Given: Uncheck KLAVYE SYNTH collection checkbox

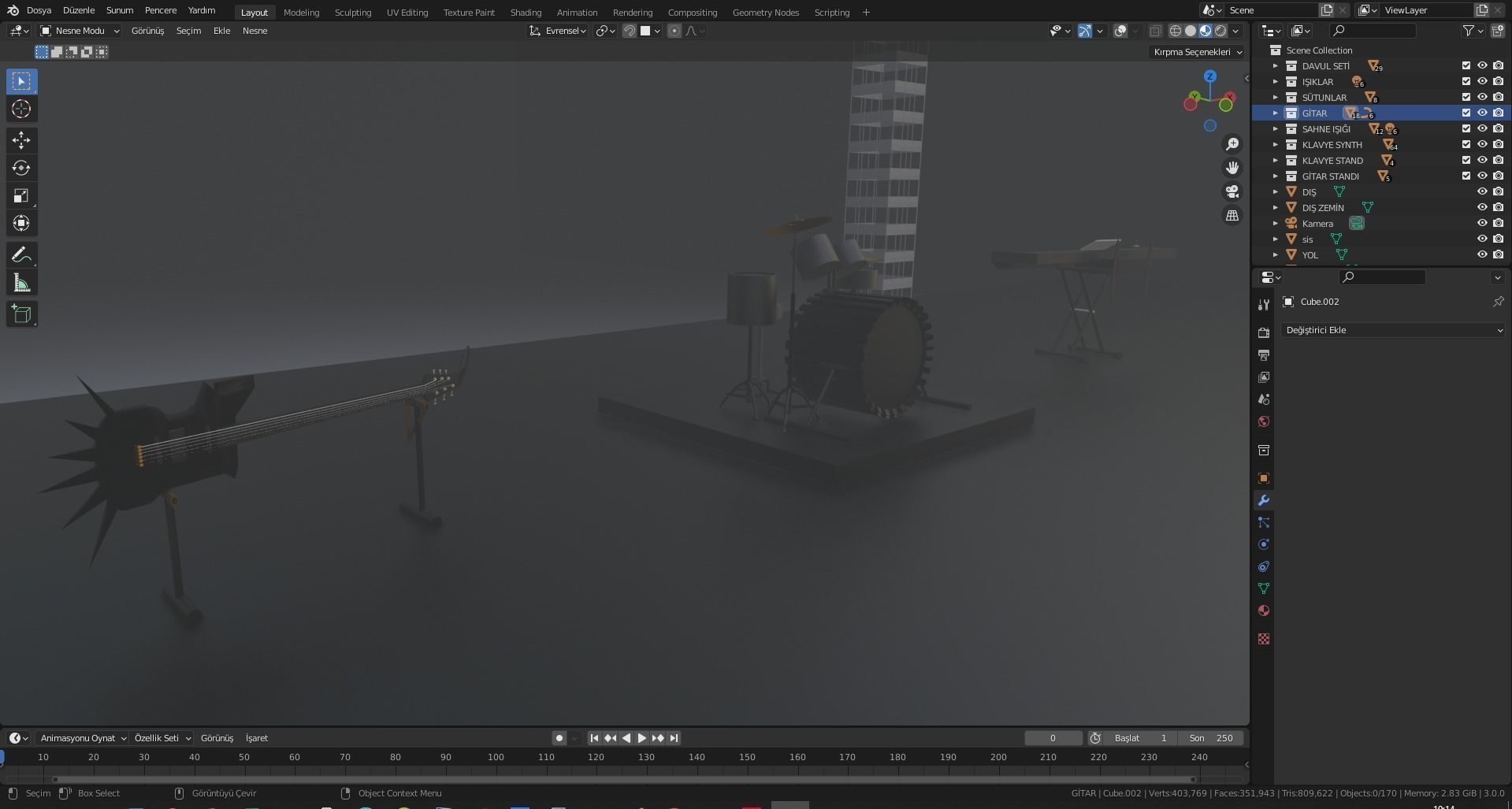Looking at the screenshot, I should click(1466, 145).
